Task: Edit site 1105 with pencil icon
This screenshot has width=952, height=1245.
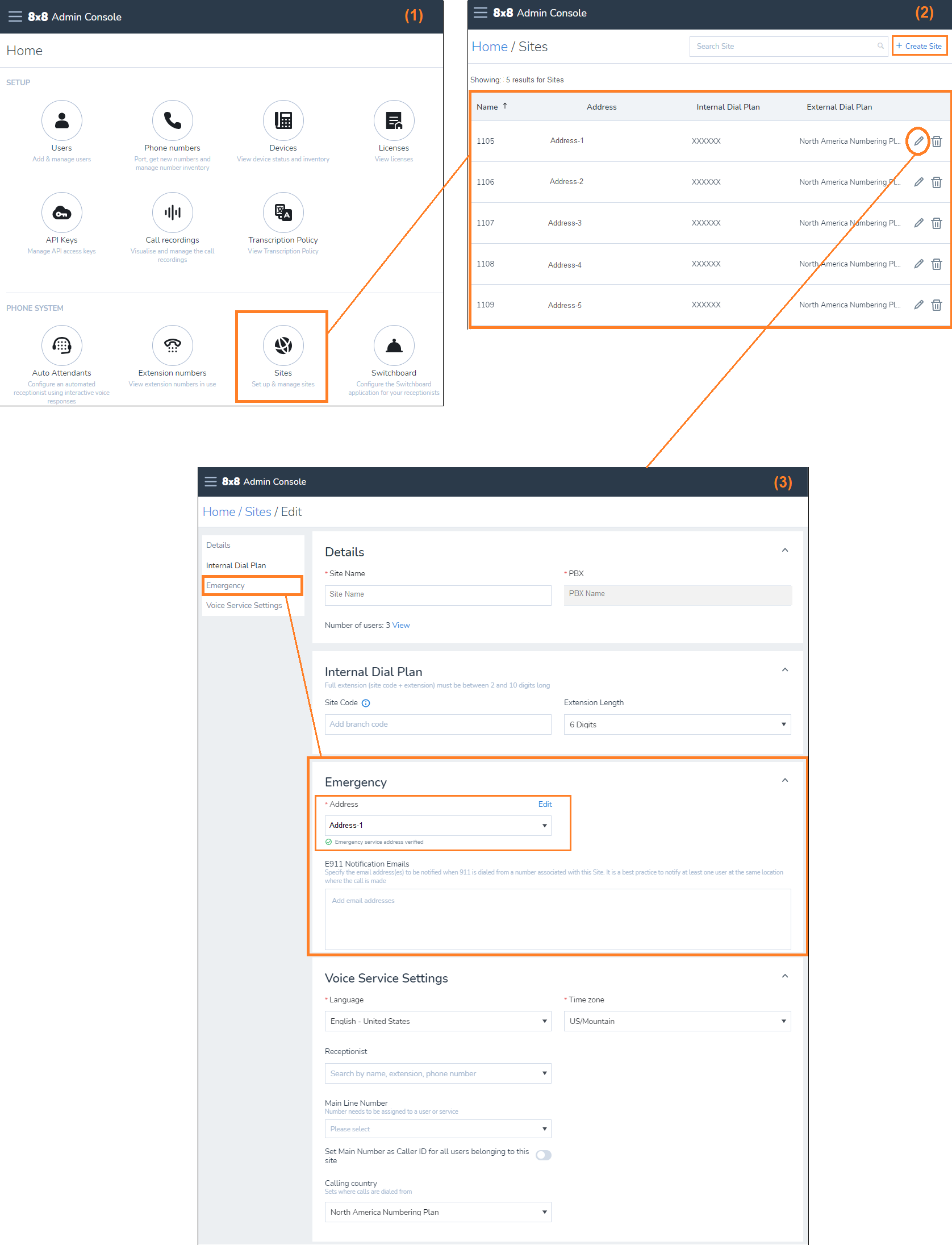Action: click(x=918, y=141)
